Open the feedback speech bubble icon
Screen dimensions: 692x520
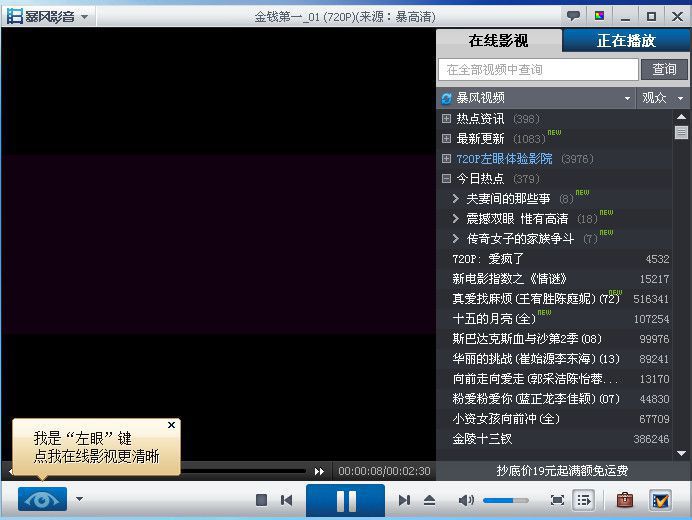[573, 16]
